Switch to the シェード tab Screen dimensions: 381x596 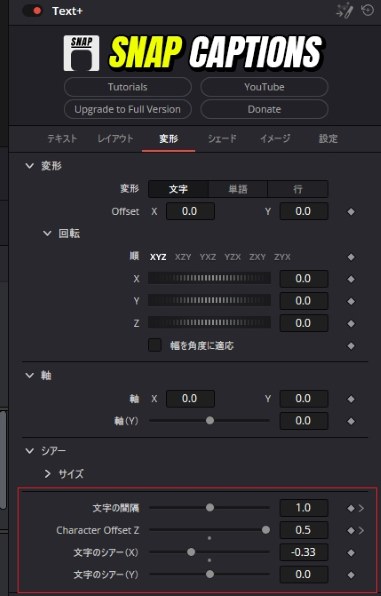(222, 139)
